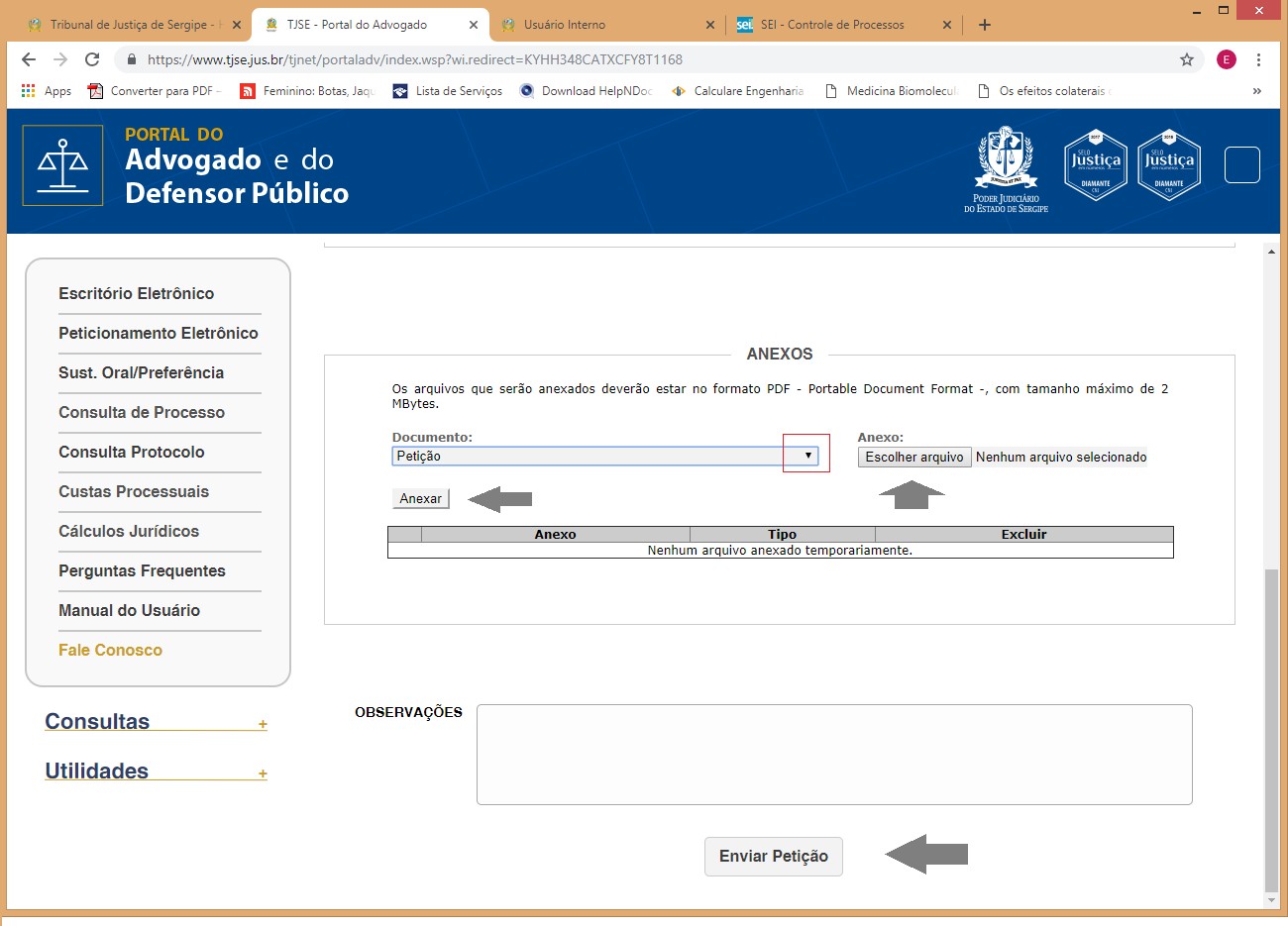This screenshot has height=926, width=1288.
Task: Select Custas Processuais from the sidebar menu
Action: coord(134,492)
